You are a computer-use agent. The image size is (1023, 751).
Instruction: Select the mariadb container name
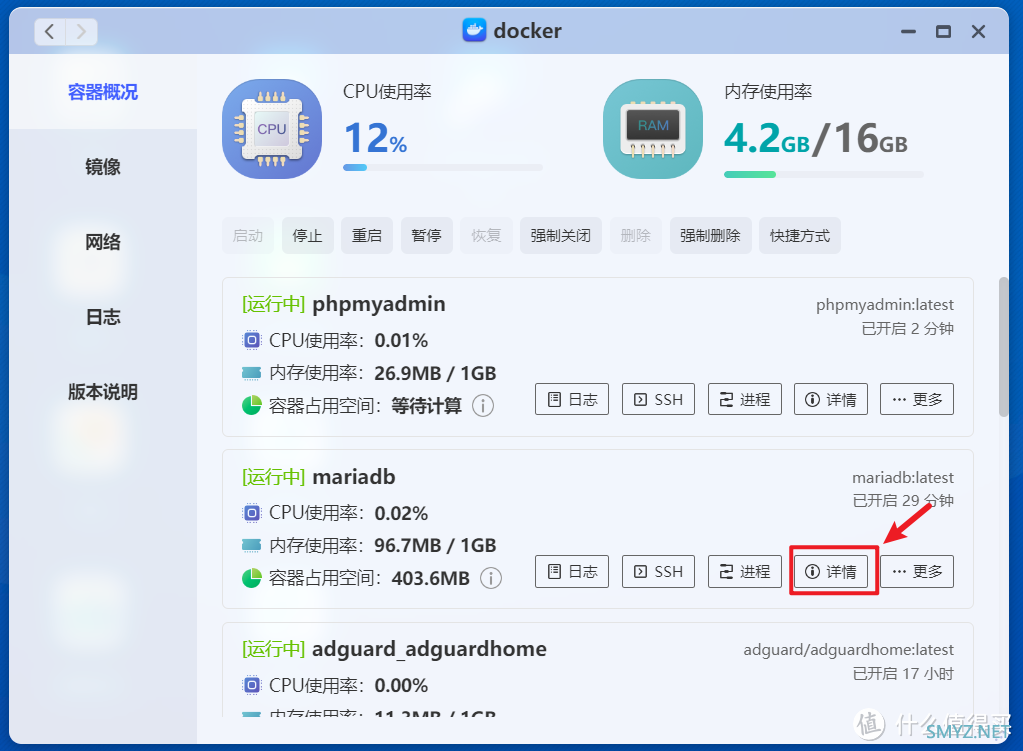[x=354, y=477]
